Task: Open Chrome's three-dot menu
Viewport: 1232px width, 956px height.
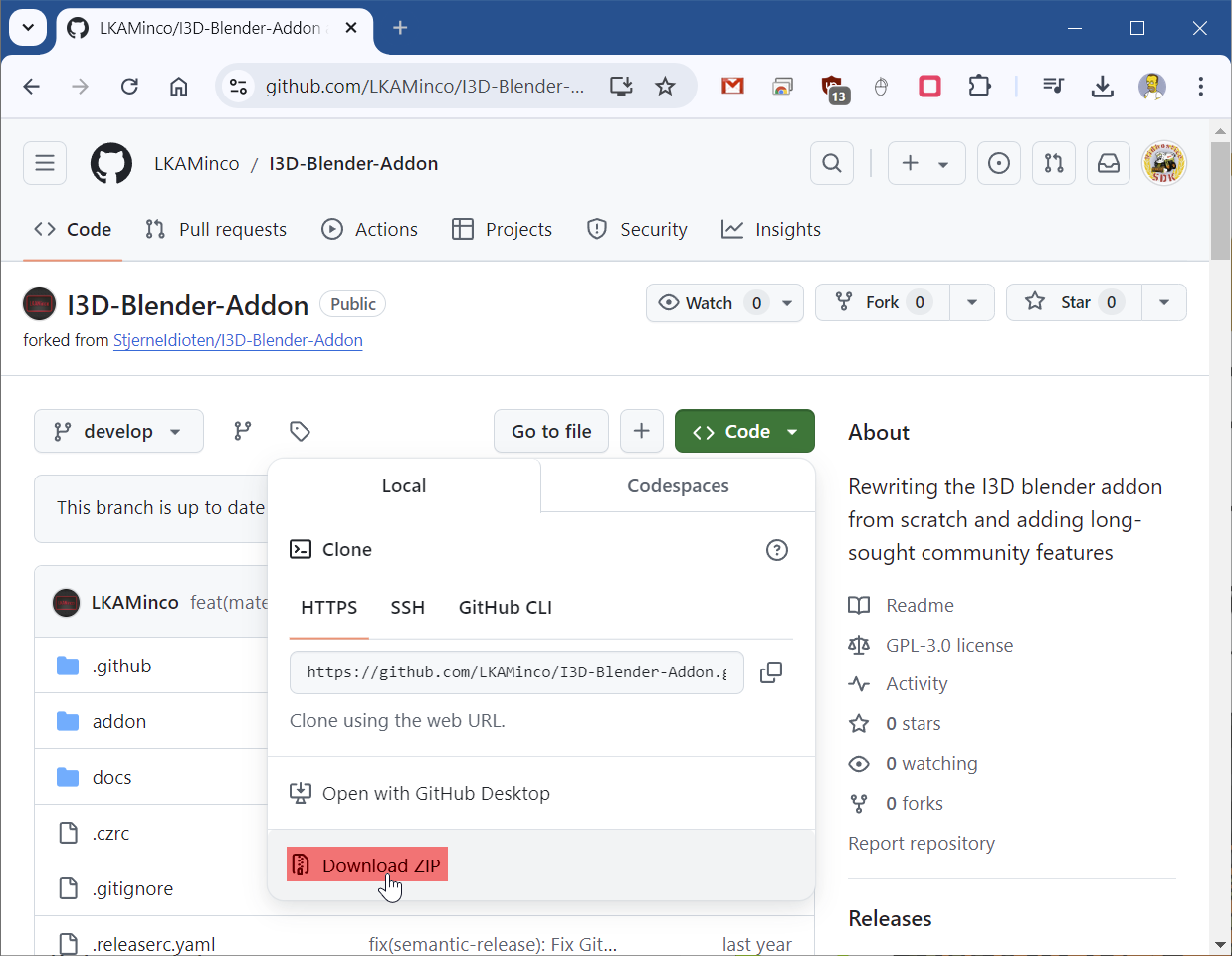Action: pos(1201,87)
